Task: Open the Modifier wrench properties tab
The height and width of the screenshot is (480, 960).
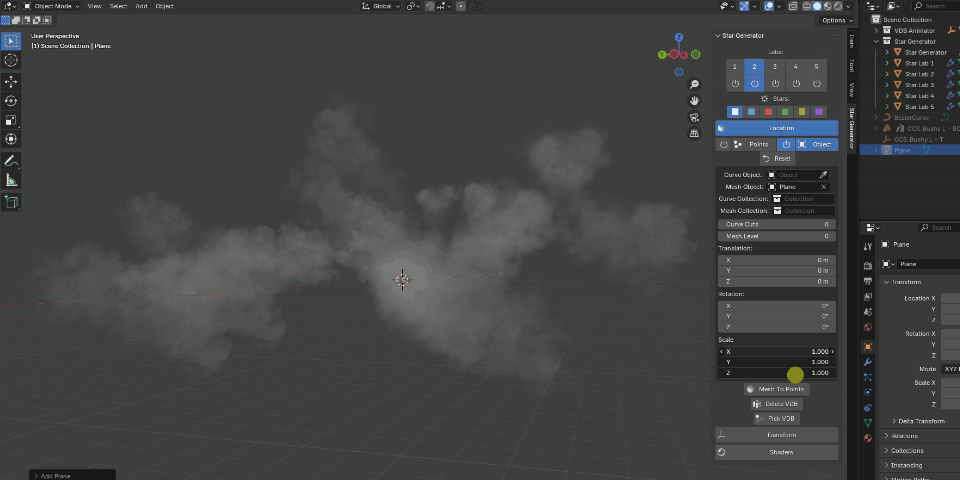Action: (x=868, y=362)
